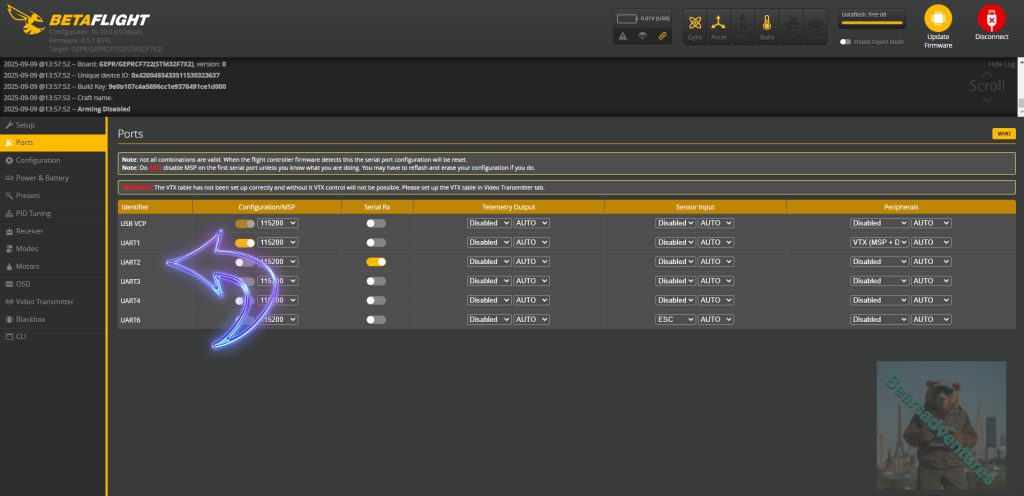Click the Update Firmware chip icon

point(937,19)
